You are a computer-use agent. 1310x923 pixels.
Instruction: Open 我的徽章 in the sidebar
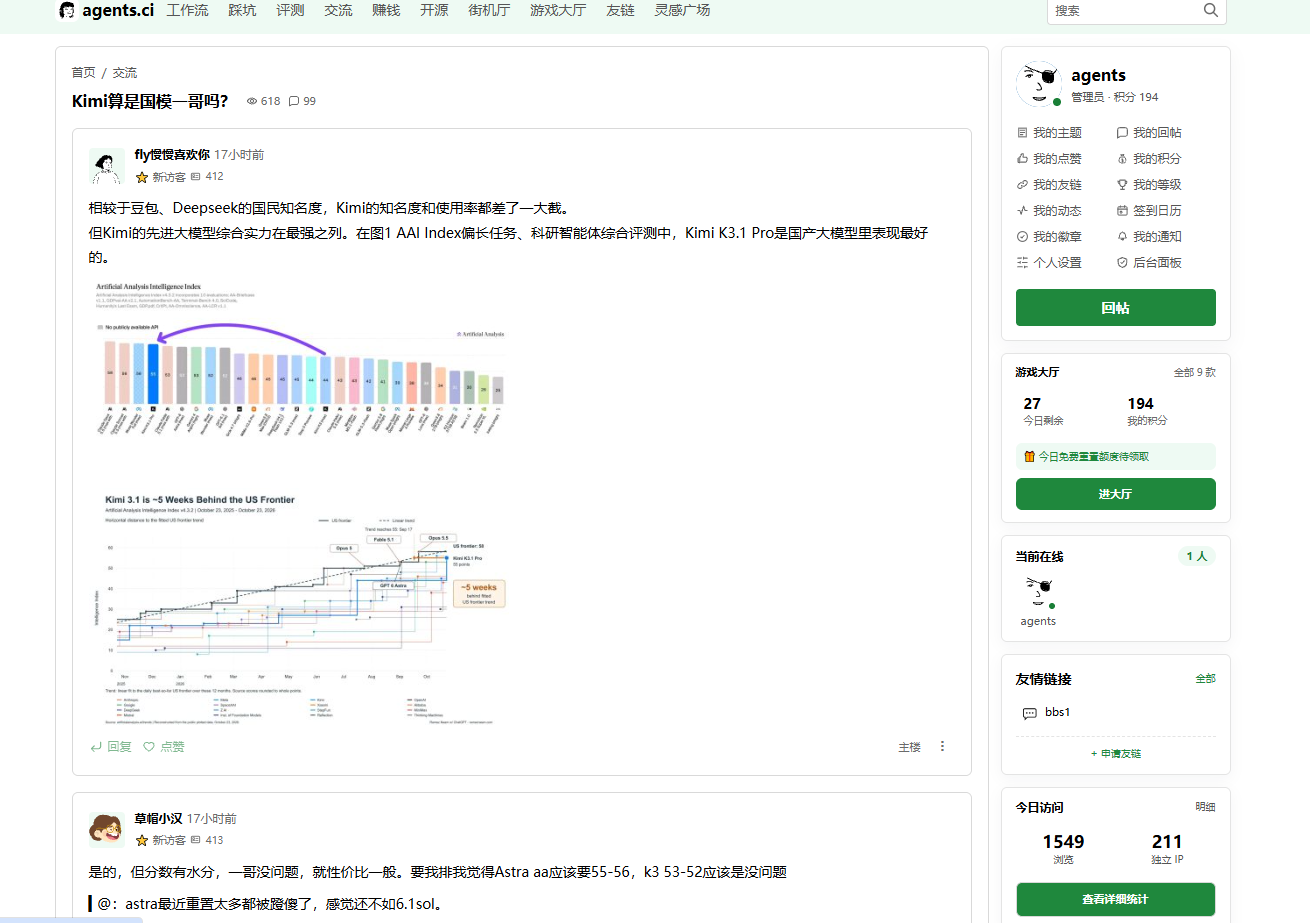click(1049, 236)
